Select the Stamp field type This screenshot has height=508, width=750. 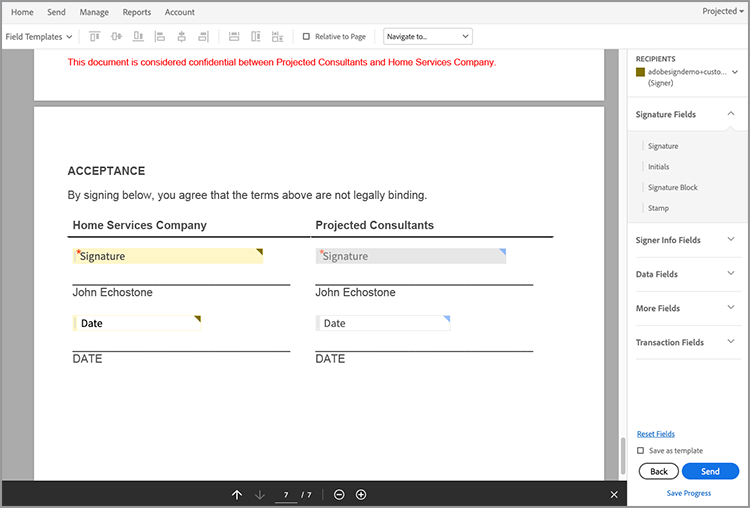coord(658,208)
